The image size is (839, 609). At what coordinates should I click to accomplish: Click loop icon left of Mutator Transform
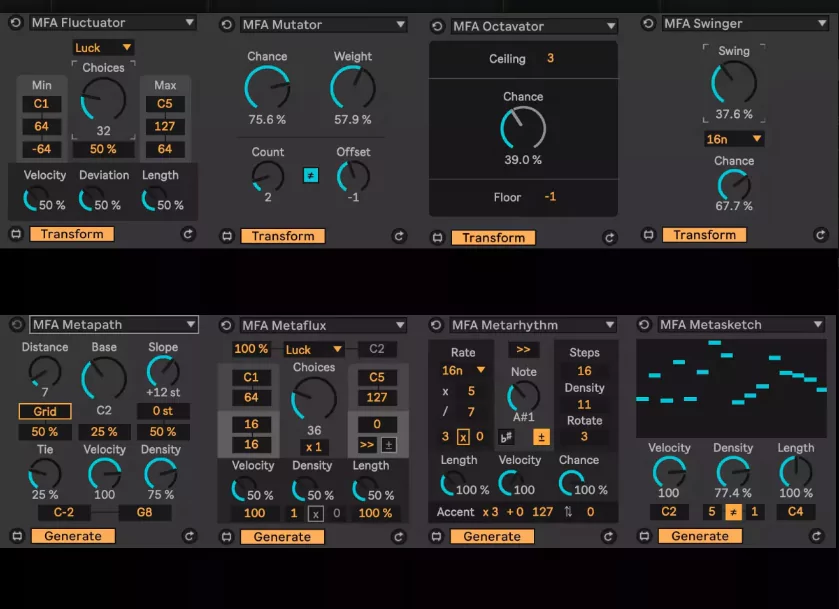227,236
